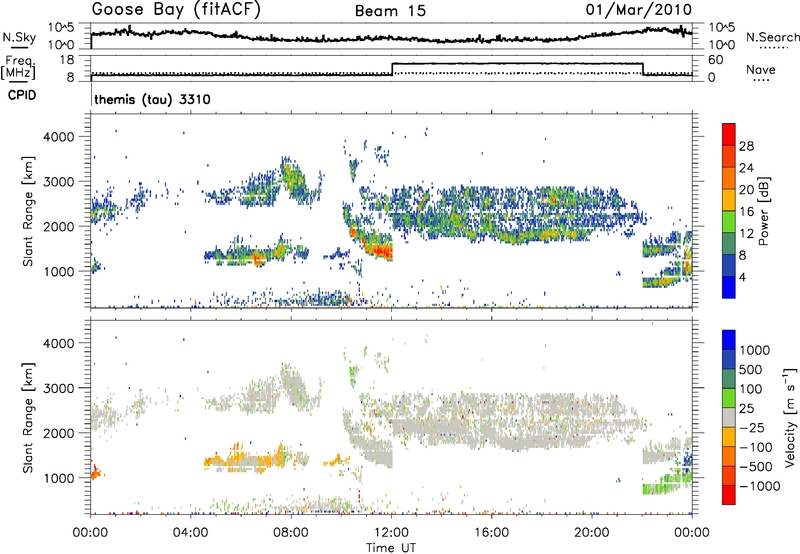800x554 pixels.
Task: Click red high-power echo patch near 12:00
Action: pos(380,250)
